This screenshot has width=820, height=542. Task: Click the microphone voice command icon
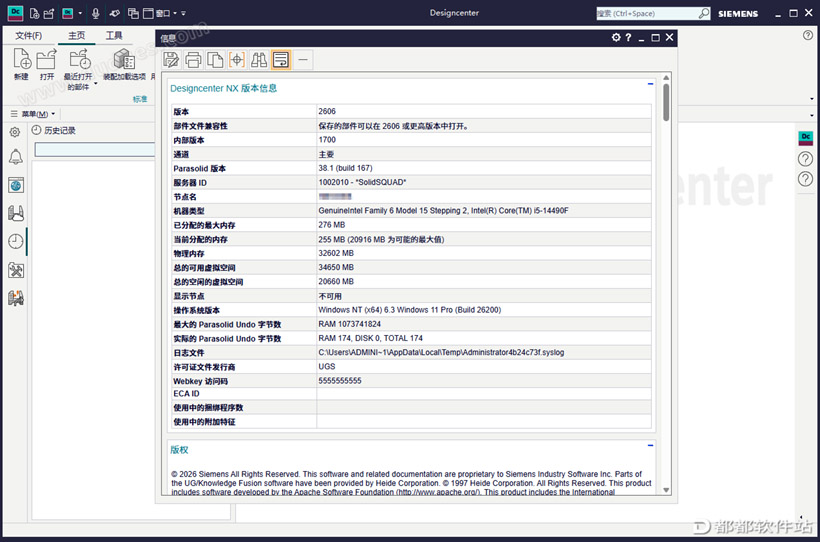96,14
